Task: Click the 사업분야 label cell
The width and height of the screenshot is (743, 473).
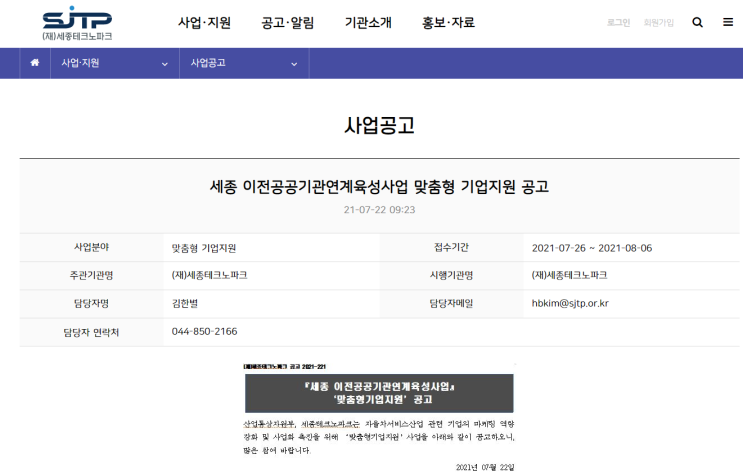Action: tap(91, 247)
